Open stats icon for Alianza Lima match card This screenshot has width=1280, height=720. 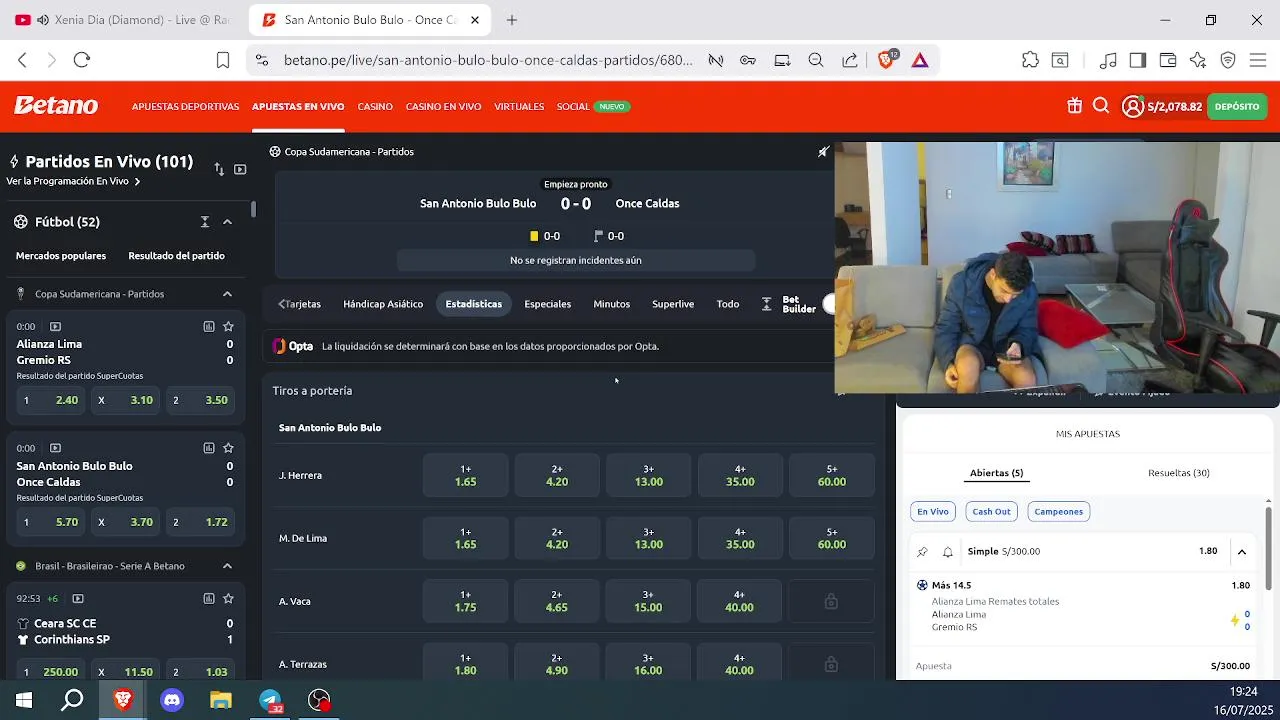[209, 326]
